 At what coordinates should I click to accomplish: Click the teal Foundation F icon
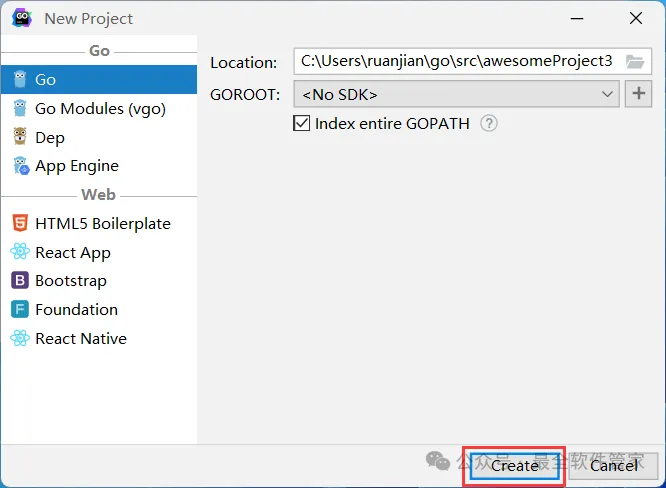20,309
